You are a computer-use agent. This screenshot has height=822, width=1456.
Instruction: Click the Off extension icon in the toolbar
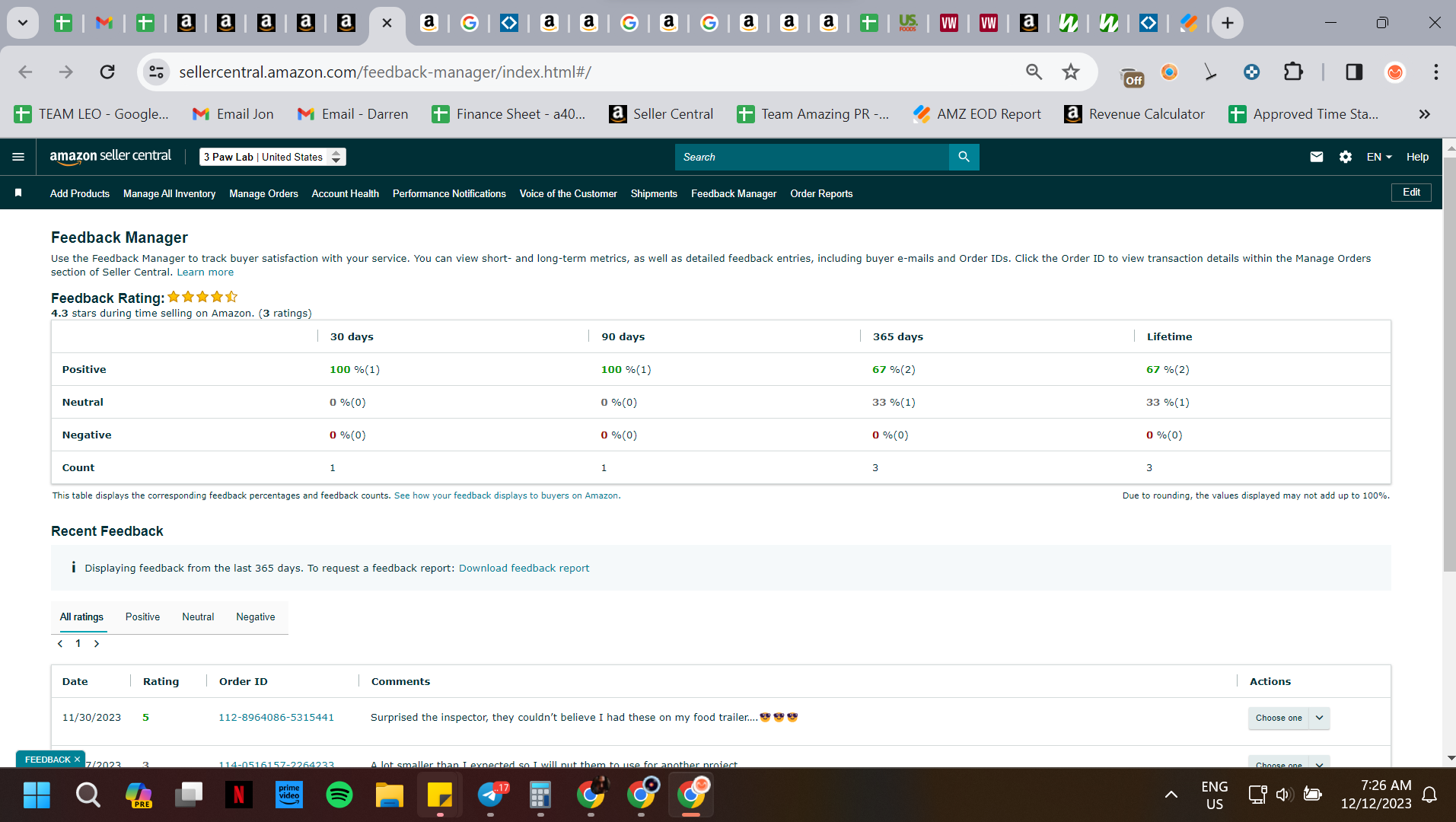(1133, 77)
